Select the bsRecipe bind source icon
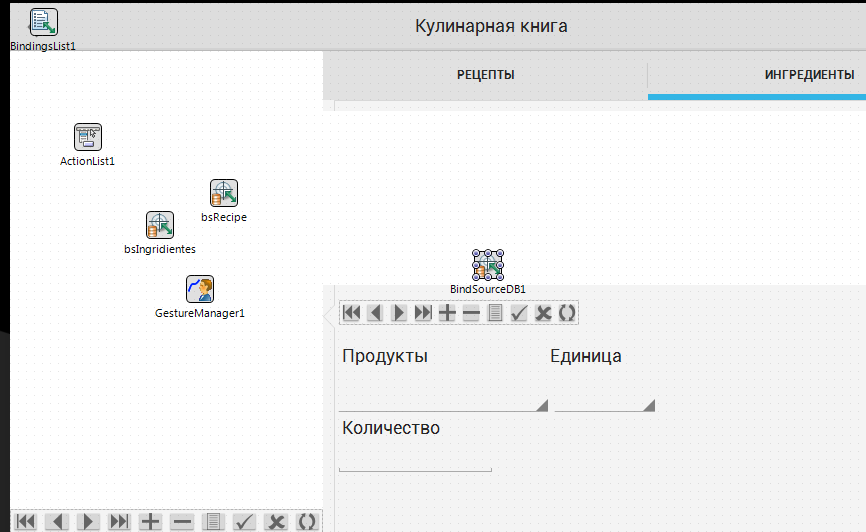The image size is (866, 532). [224, 193]
